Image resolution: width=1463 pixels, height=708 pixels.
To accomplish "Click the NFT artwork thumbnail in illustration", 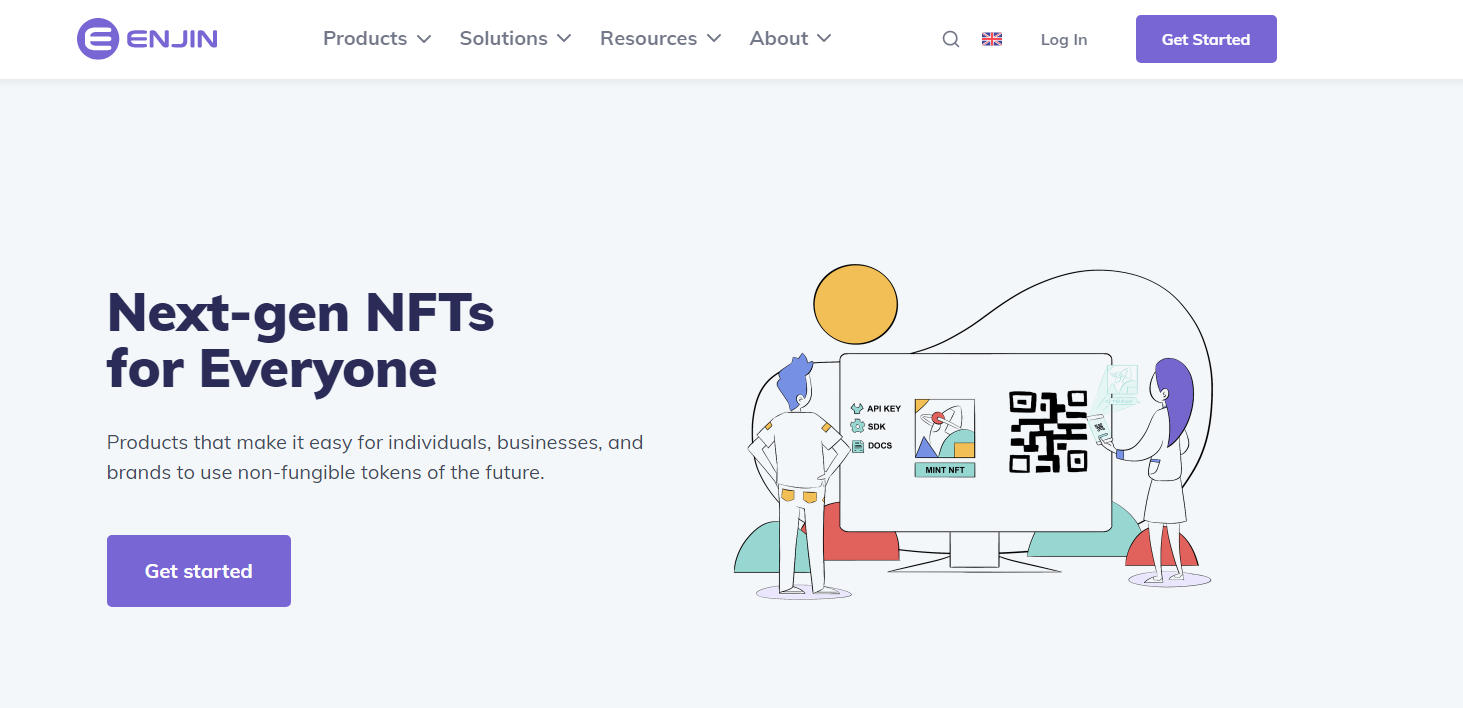I will [x=945, y=429].
